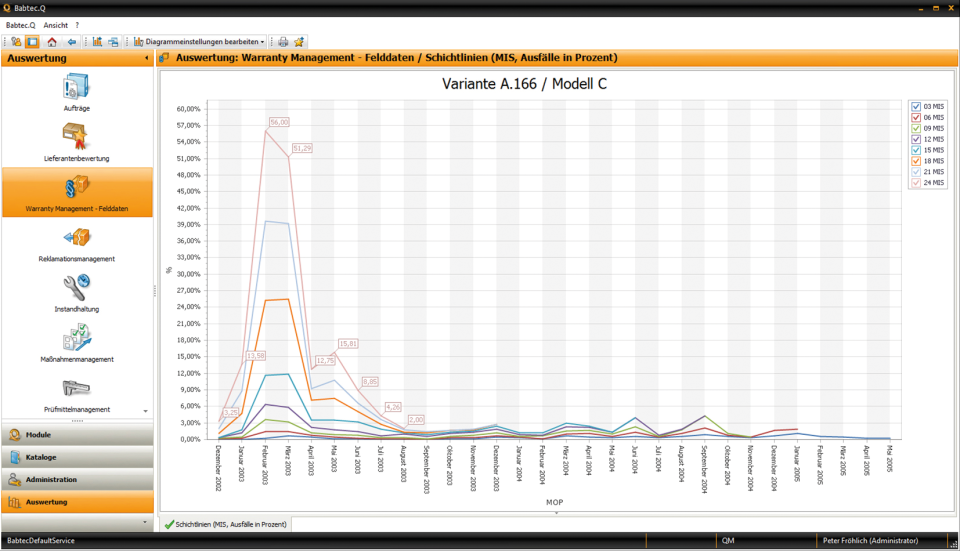The width and height of the screenshot is (960, 551).
Task: Open the Kataloge section button
Action: click(77, 457)
